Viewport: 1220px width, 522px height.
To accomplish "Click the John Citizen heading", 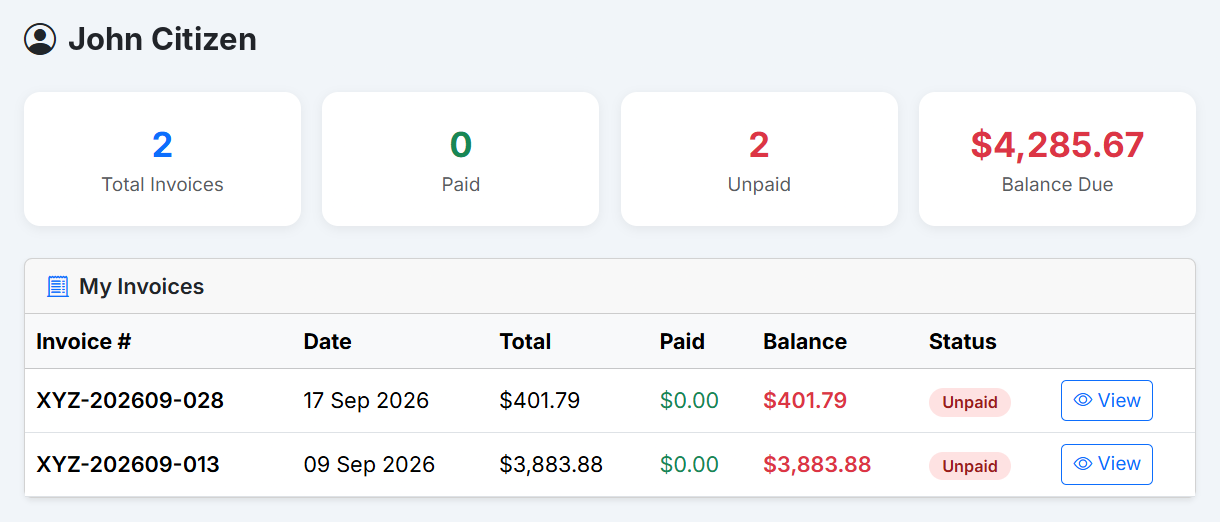I will pyautogui.click(x=162, y=39).
